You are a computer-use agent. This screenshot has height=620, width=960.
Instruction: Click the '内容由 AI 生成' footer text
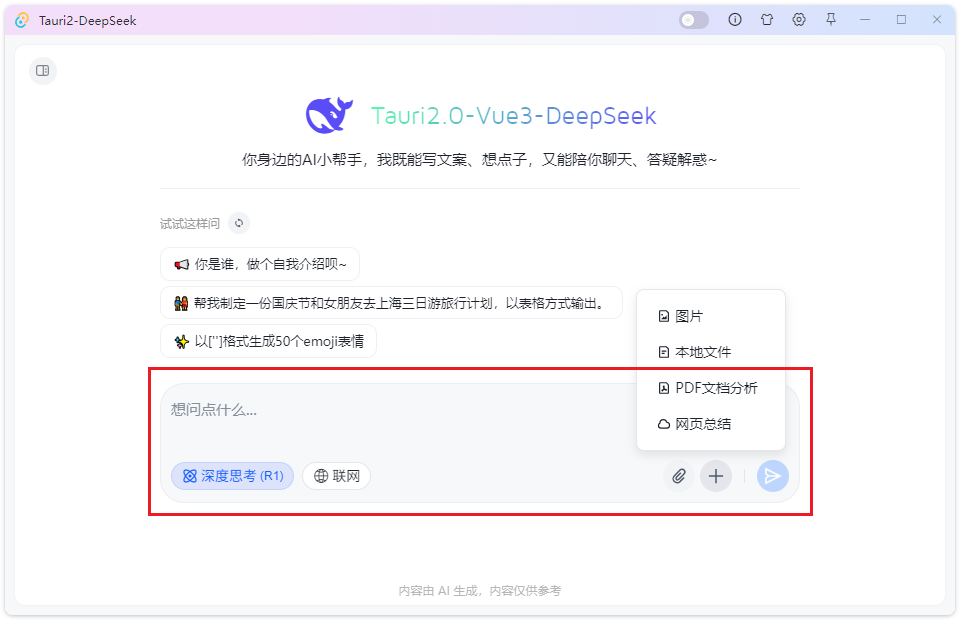click(479, 591)
